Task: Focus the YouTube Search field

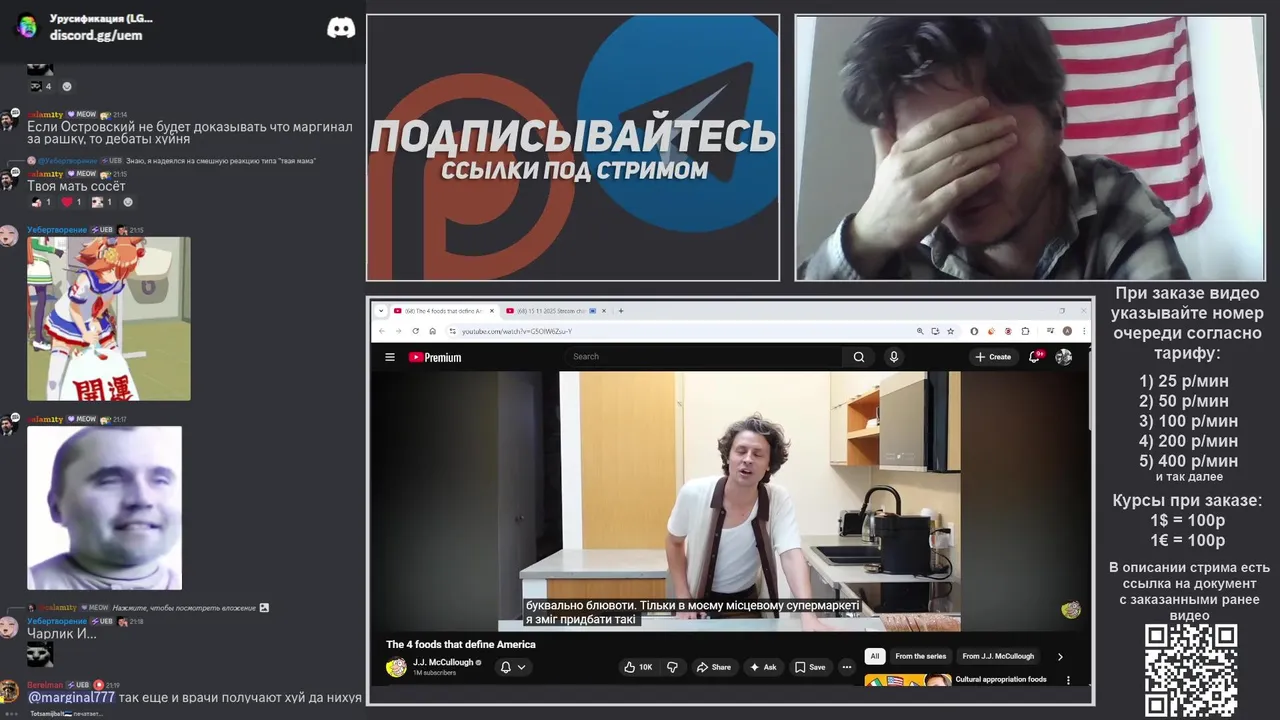Action: (705, 357)
